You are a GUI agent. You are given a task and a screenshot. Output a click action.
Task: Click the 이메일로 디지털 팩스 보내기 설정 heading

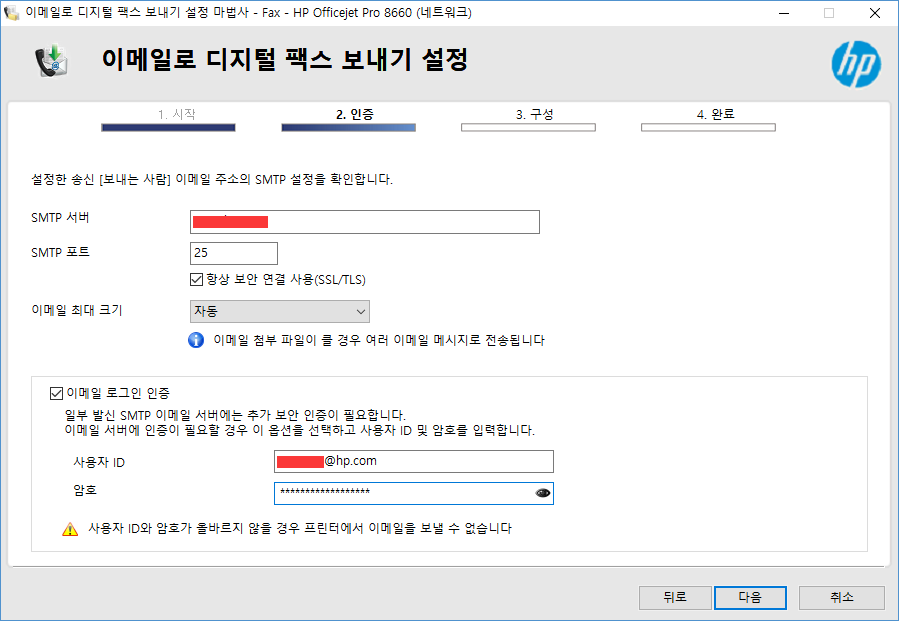tap(285, 60)
